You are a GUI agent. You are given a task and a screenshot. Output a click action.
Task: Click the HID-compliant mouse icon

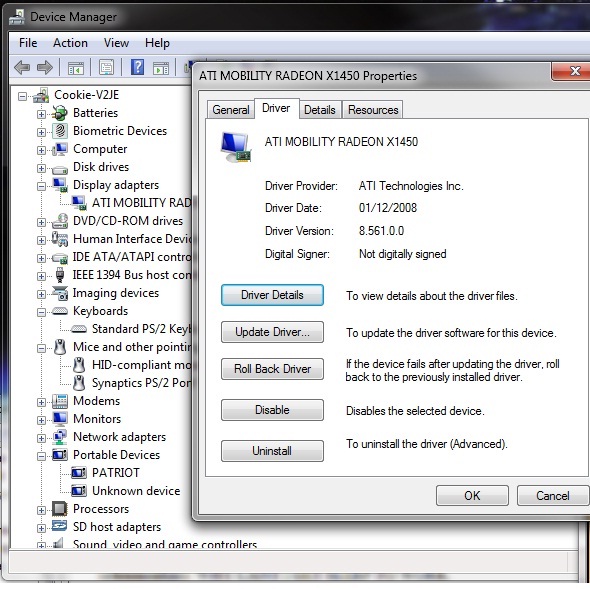point(79,365)
